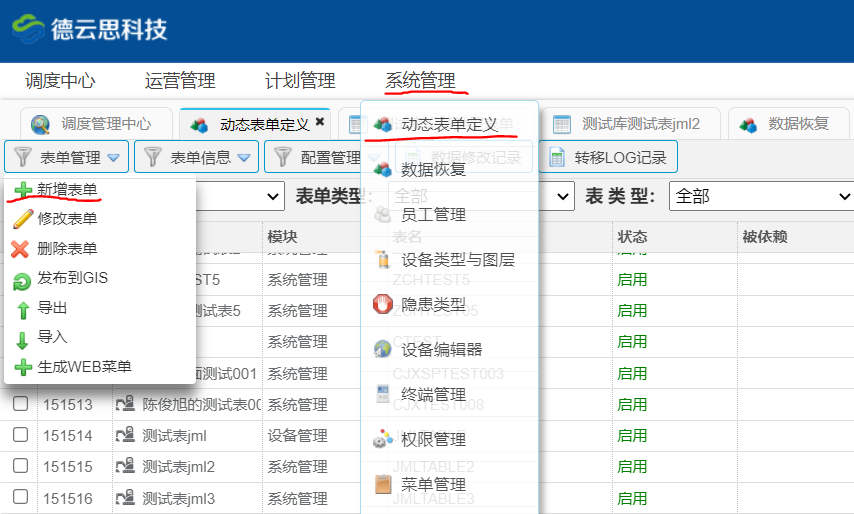854x514 pixels.
Task: Click the red X 删除表单 icon
Action: (x=22, y=249)
